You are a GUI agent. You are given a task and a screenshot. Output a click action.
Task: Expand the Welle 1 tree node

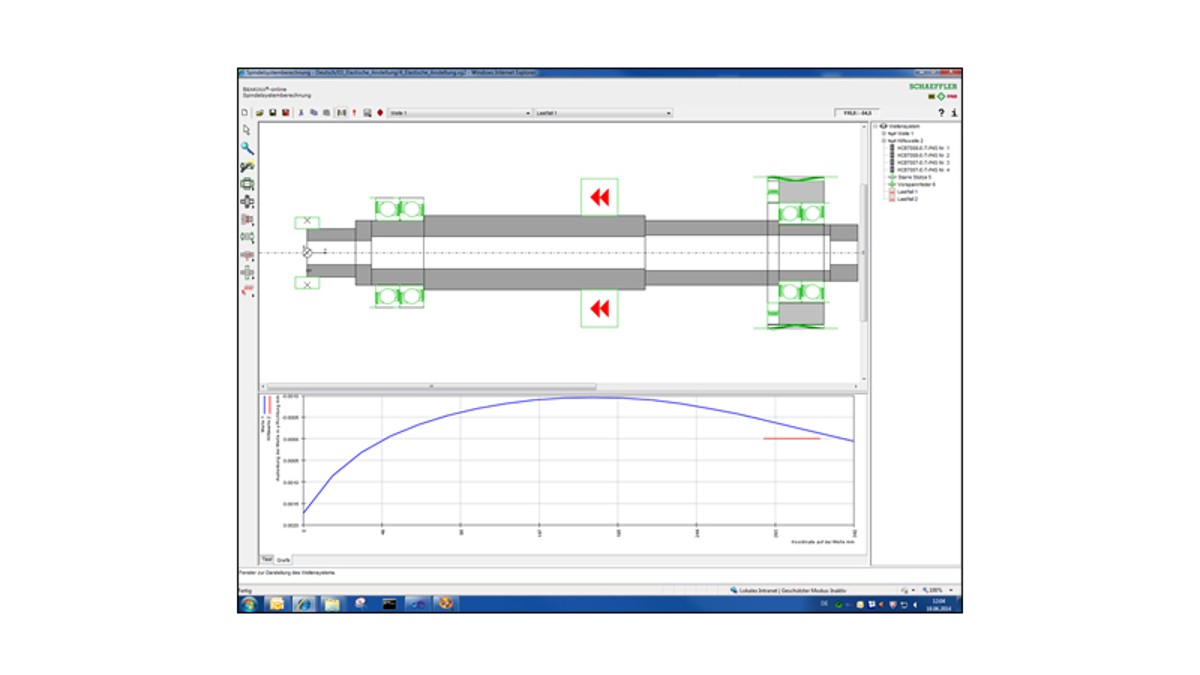882,134
